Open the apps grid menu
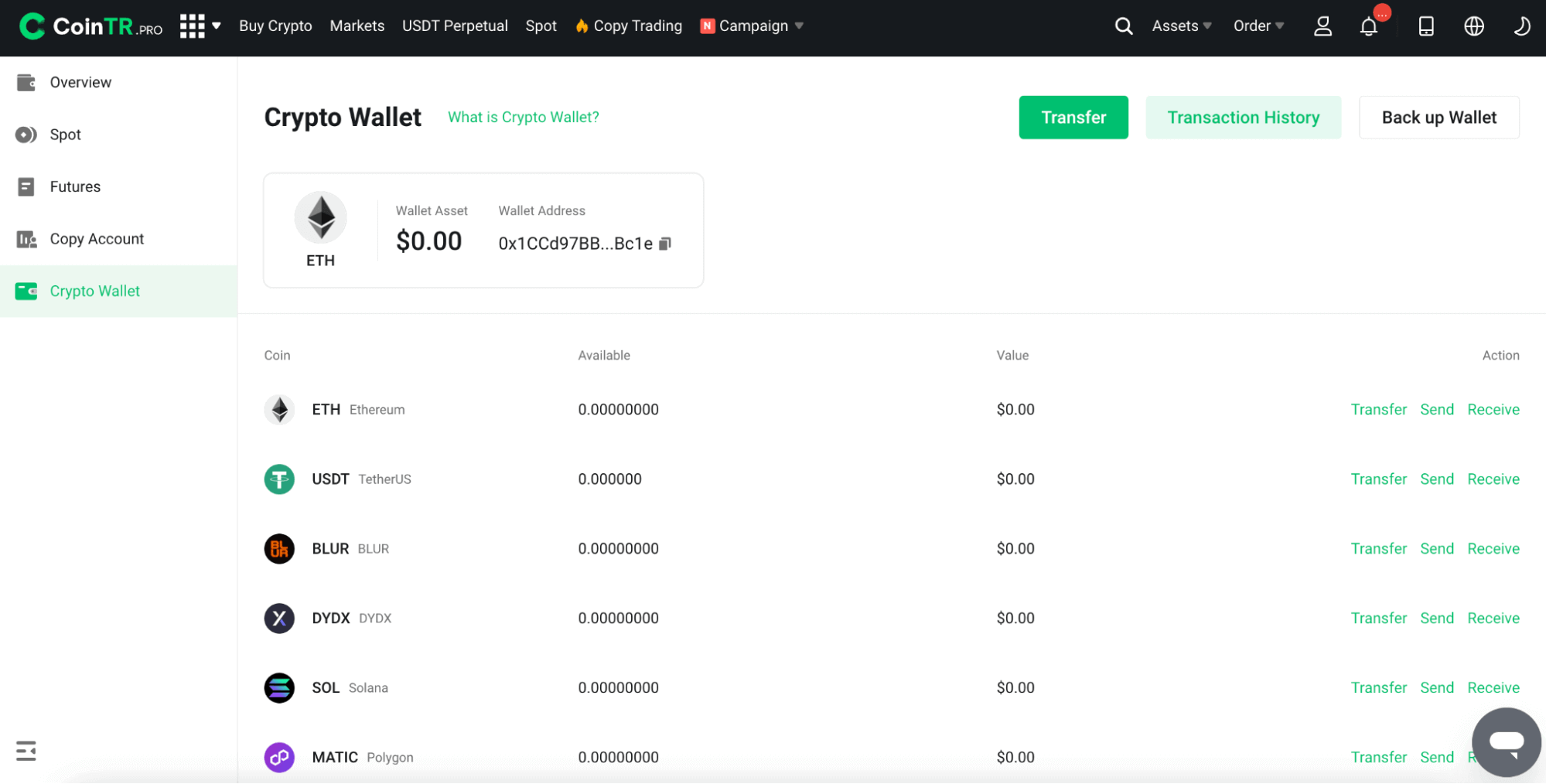Viewport: 1546px width, 784px height. coord(200,26)
